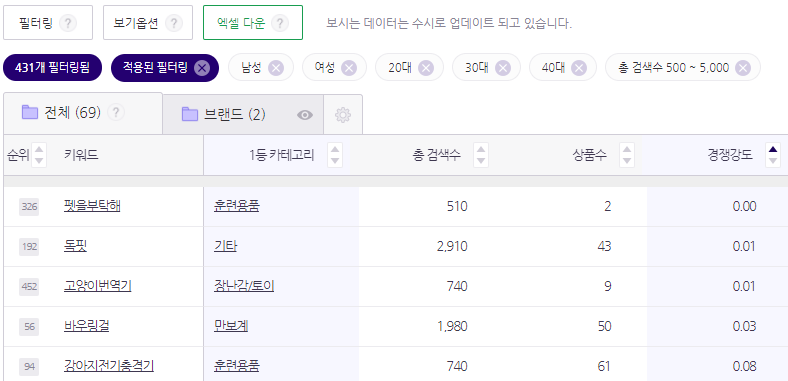The height and width of the screenshot is (381, 788).
Task: Click the 엑셀 다운 button
Action: [253, 23]
